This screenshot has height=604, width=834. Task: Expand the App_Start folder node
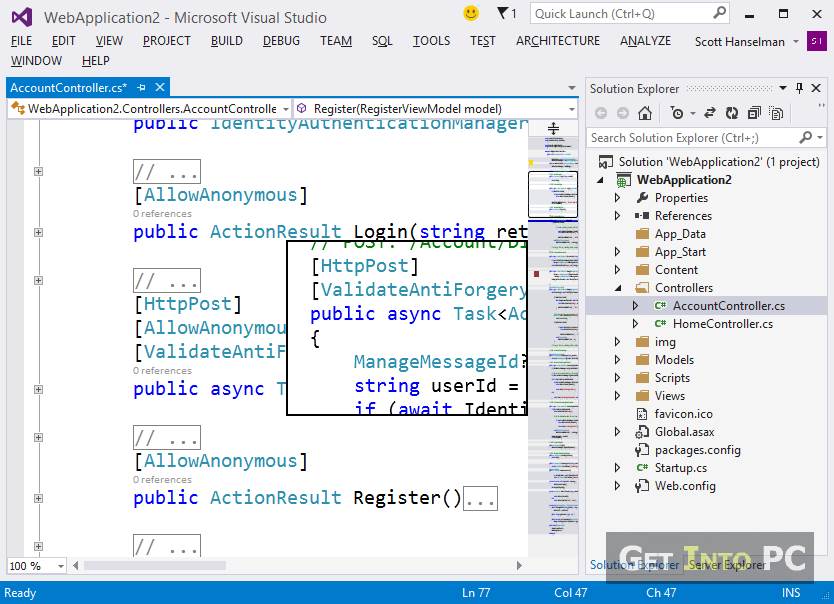pyautogui.click(x=618, y=251)
